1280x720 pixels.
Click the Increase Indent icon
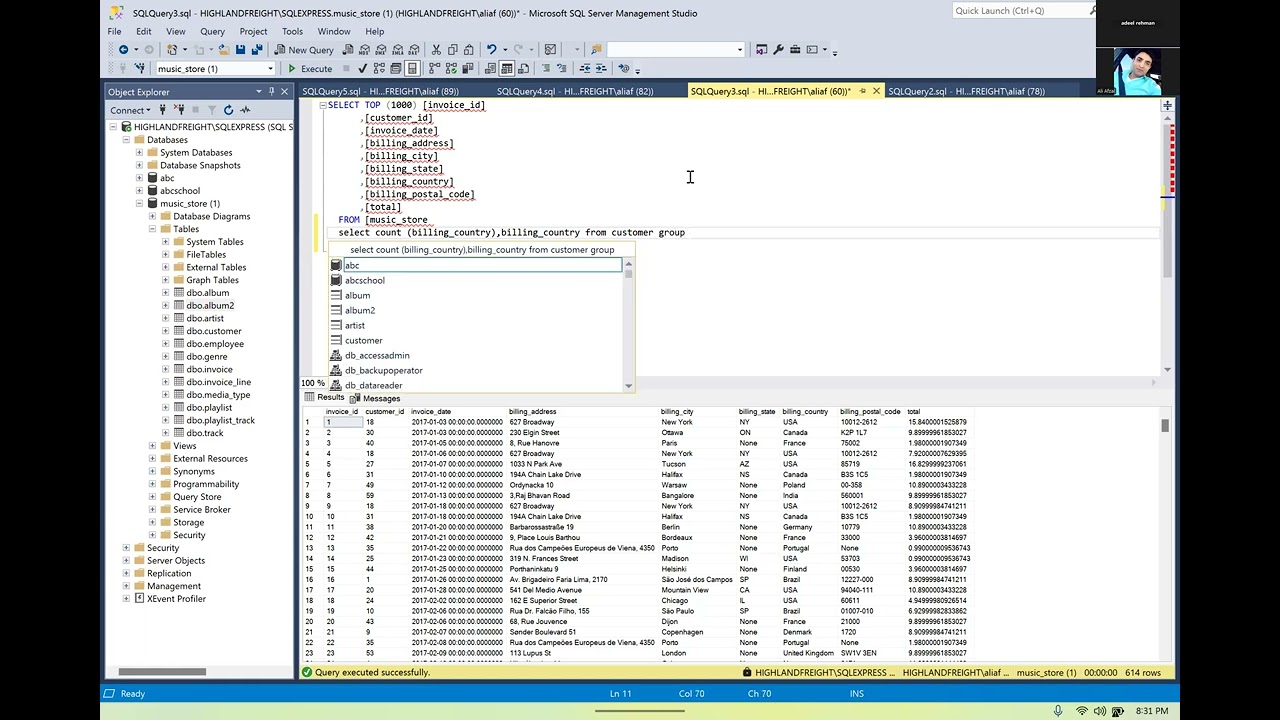point(600,68)
